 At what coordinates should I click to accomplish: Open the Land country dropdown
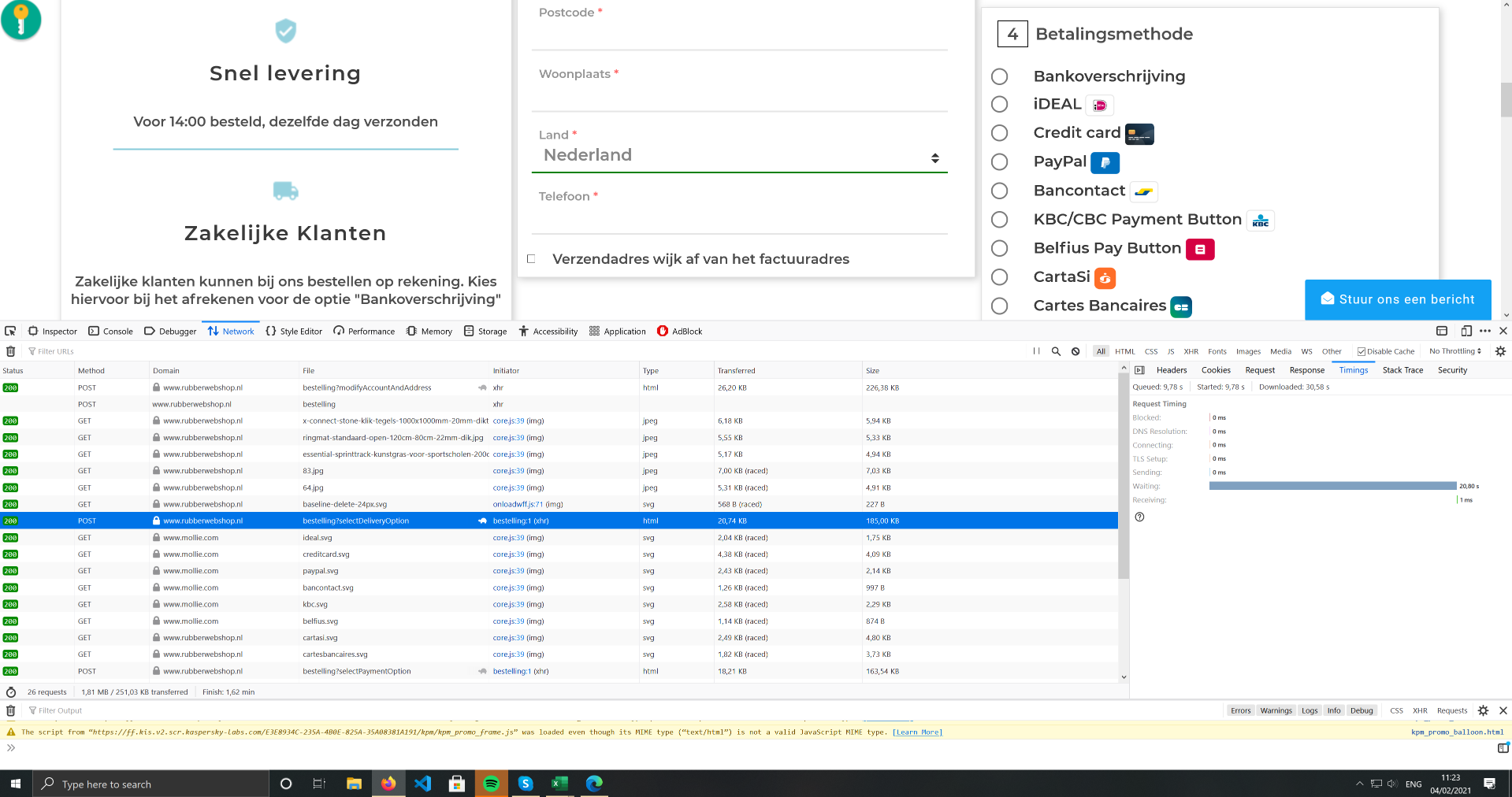tap(739, 155)
